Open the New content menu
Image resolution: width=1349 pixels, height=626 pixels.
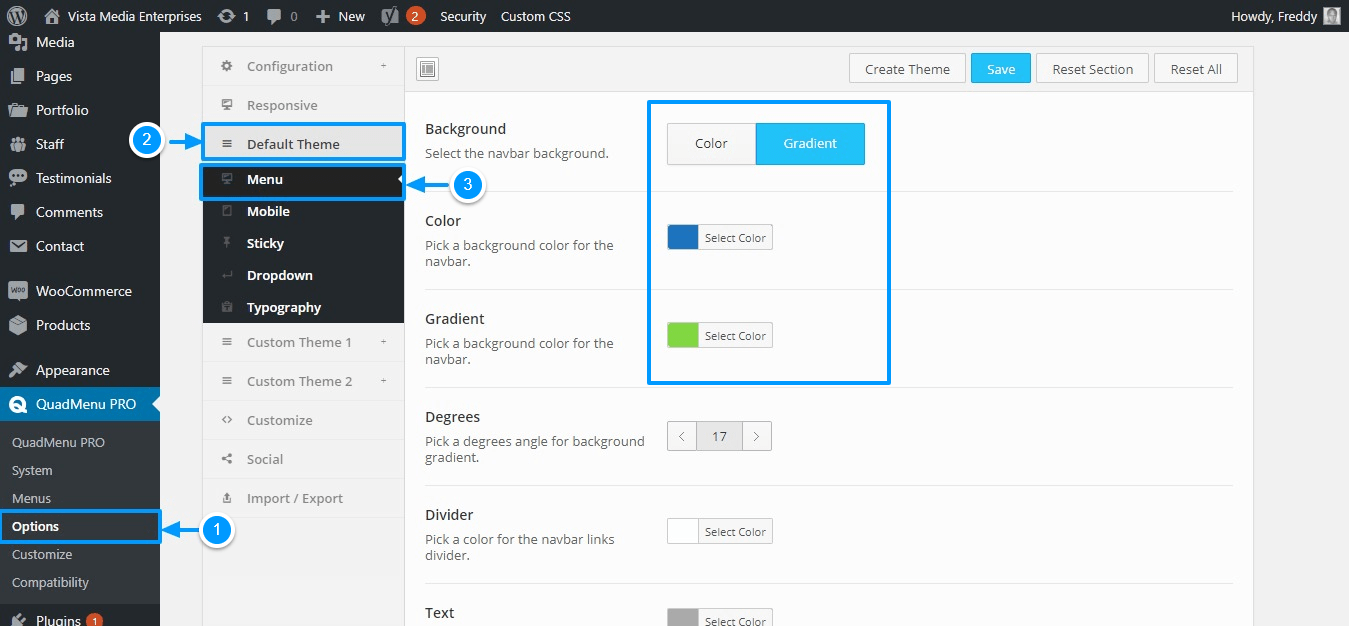point(340,16)
